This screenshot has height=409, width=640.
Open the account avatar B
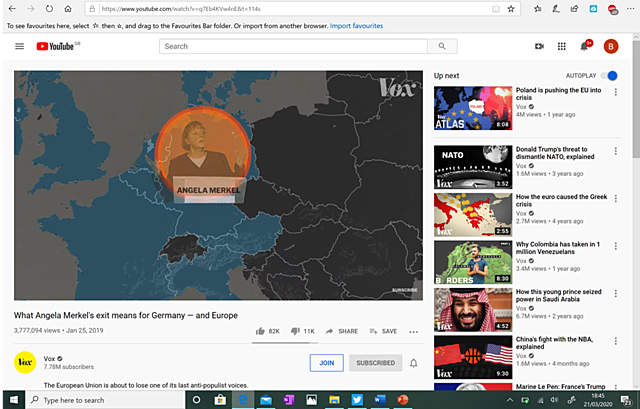(x=611, y=46)
